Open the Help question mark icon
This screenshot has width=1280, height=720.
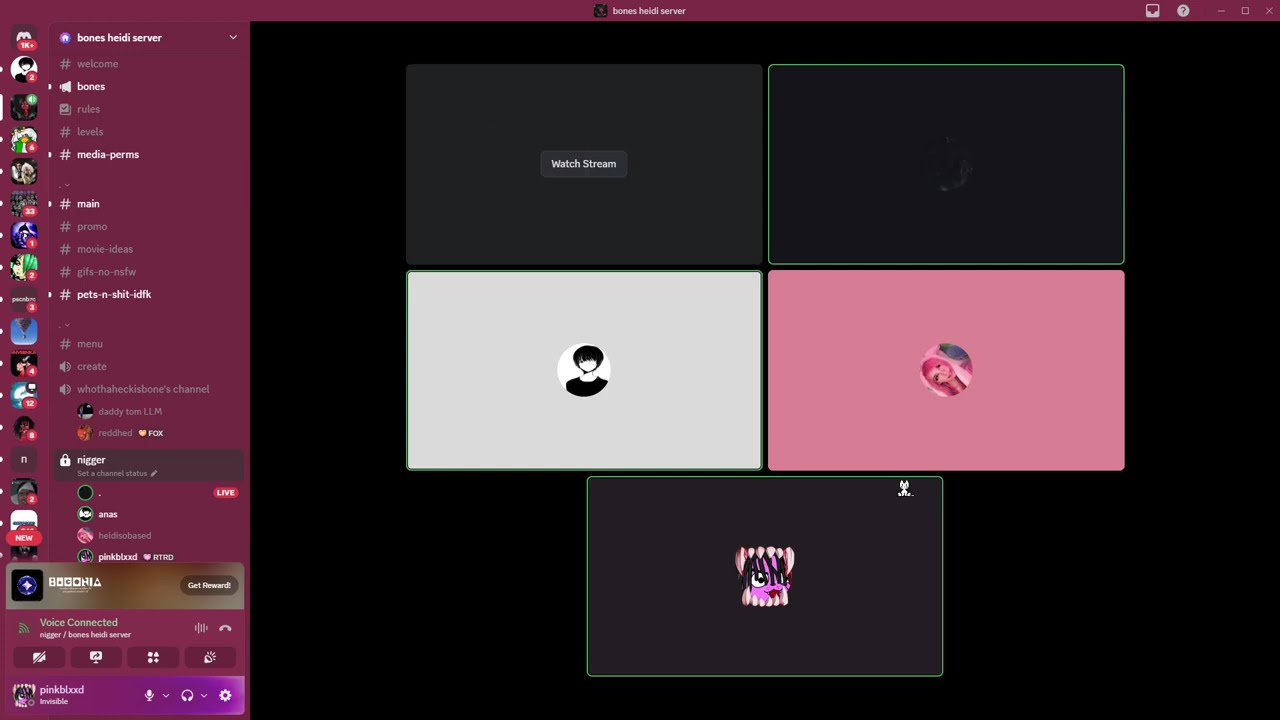point(1183,11)
